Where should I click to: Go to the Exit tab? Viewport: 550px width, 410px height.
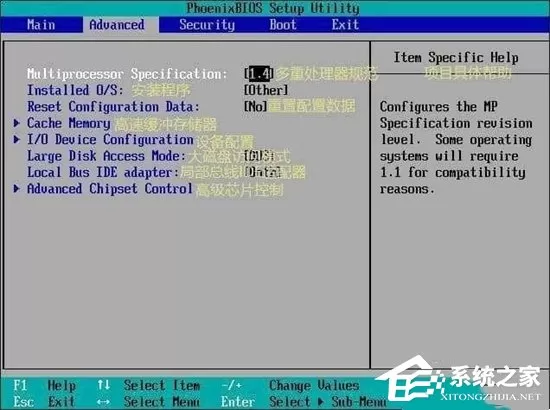[x=345, y=25]
